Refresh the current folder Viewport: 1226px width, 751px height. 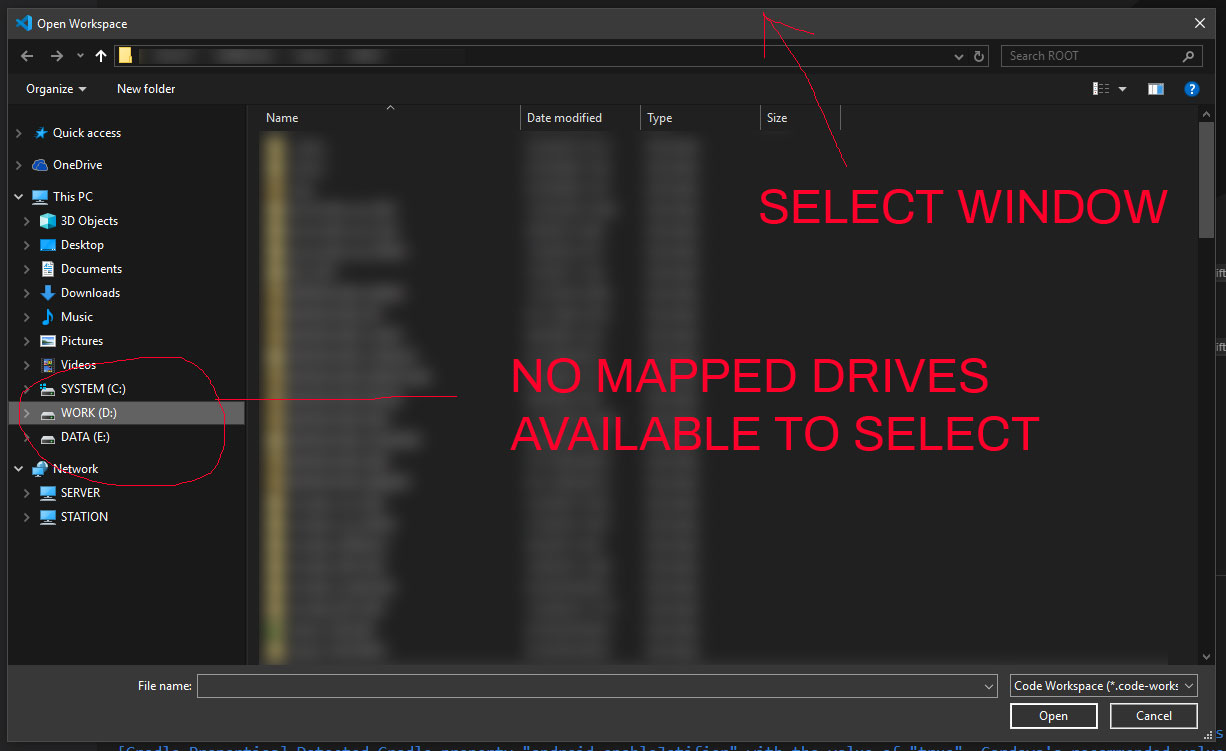click(978, 56)
